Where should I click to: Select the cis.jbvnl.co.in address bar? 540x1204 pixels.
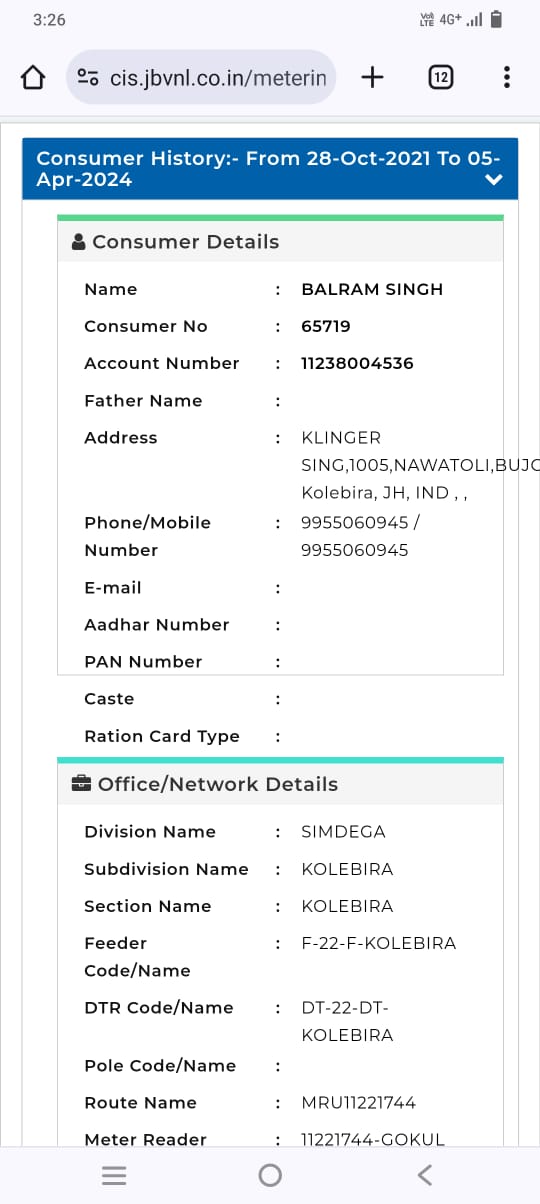coord(202,77)
